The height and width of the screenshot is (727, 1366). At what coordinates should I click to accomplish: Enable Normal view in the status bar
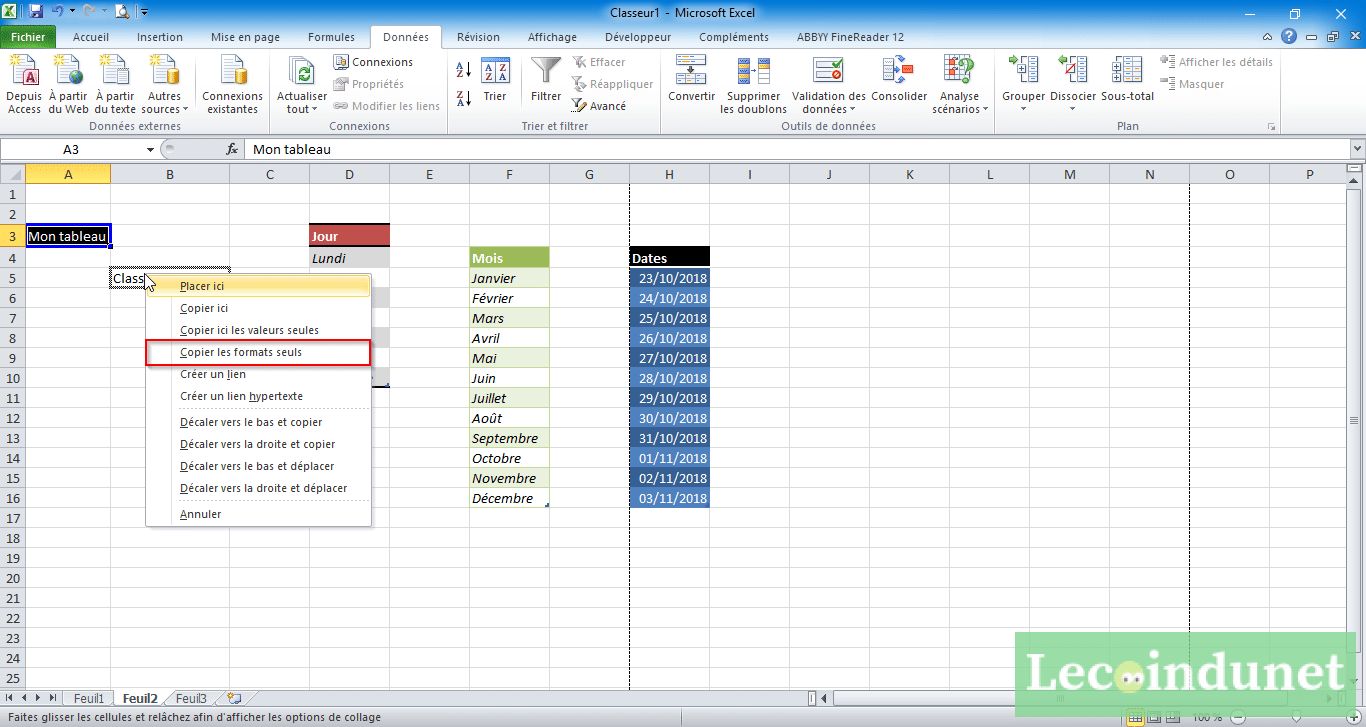(1135, 716)
